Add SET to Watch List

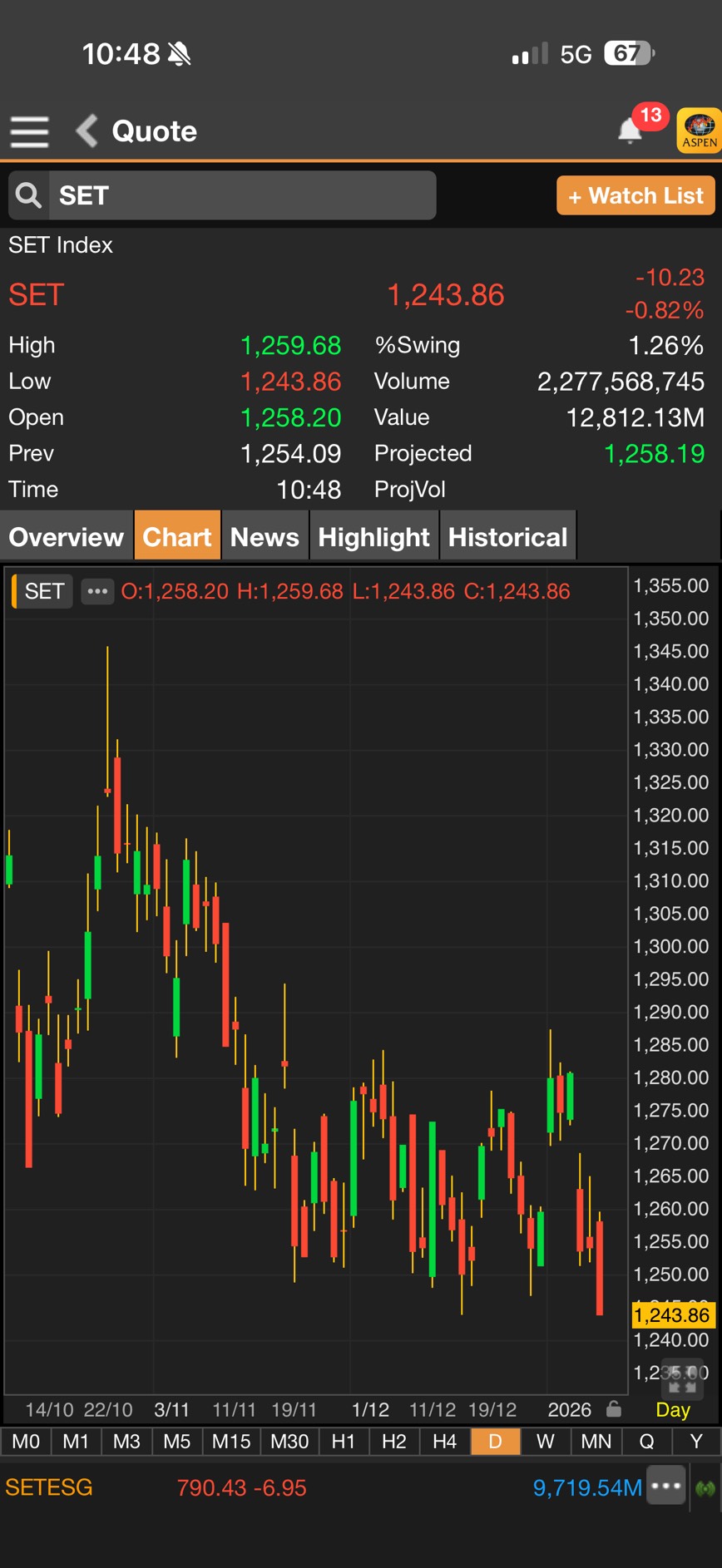pos(635,195)
